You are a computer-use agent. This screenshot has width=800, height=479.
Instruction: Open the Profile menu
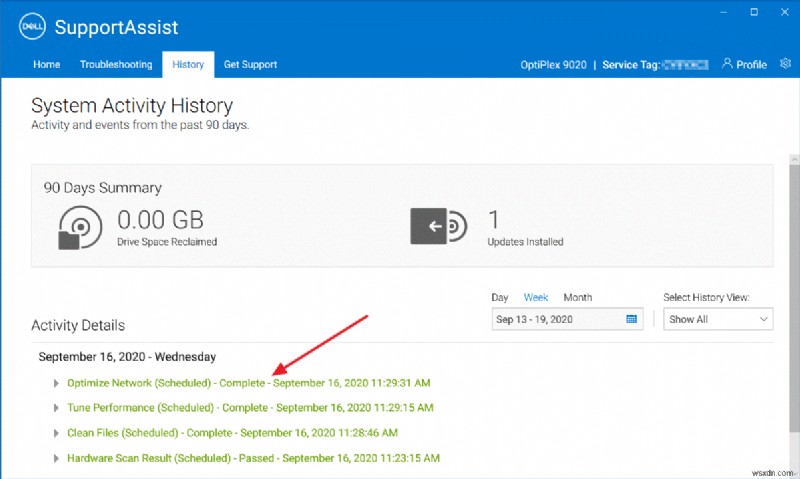tap(744, 64)
